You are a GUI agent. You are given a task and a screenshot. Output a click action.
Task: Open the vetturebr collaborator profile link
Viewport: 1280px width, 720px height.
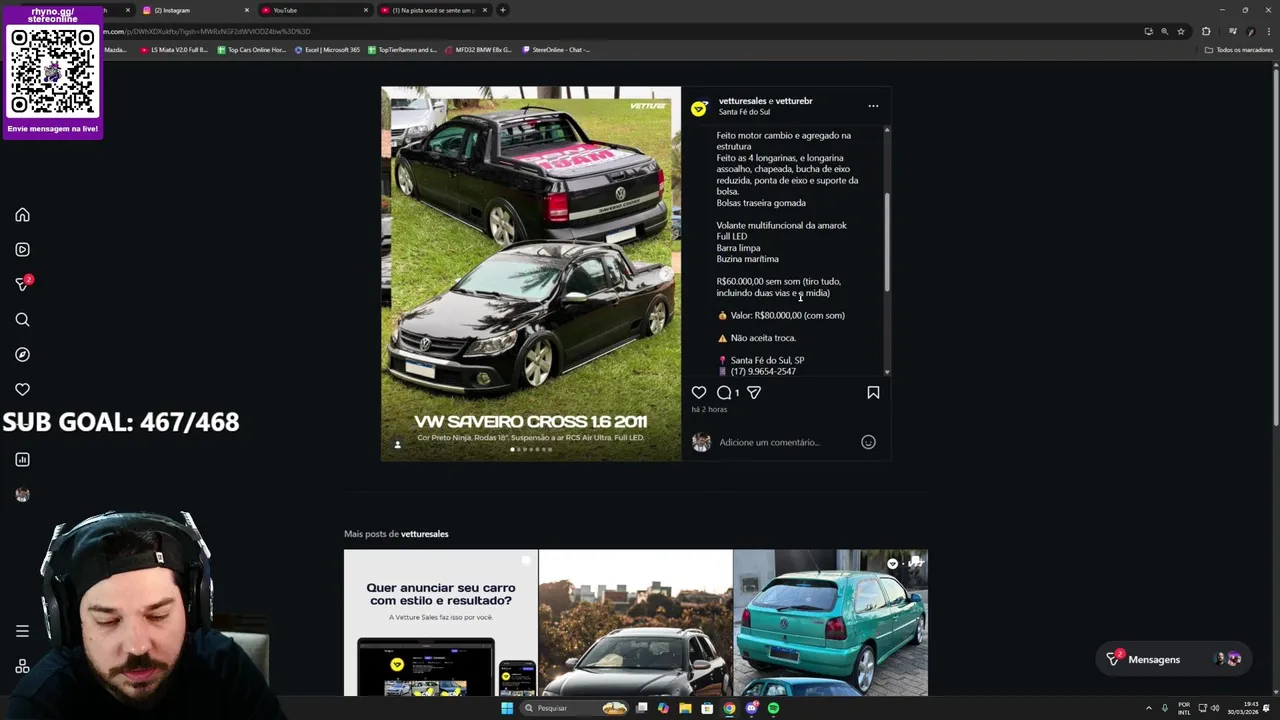tap(794, 101)
